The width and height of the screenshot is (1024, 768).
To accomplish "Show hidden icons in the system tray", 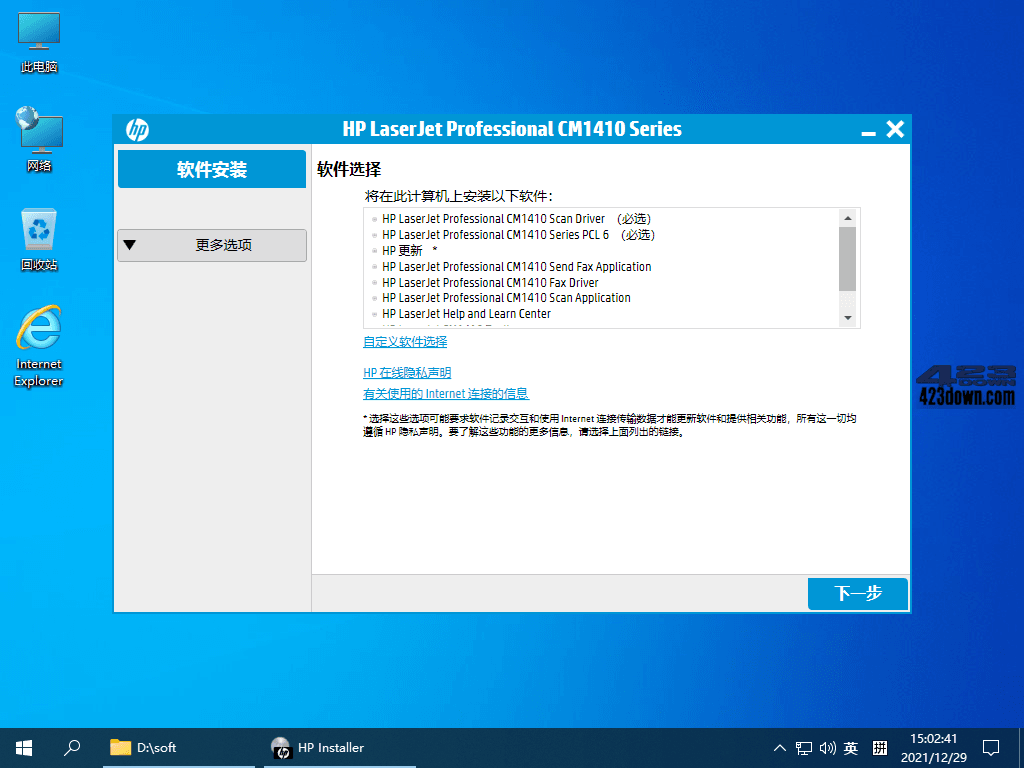I will (779, 747).
